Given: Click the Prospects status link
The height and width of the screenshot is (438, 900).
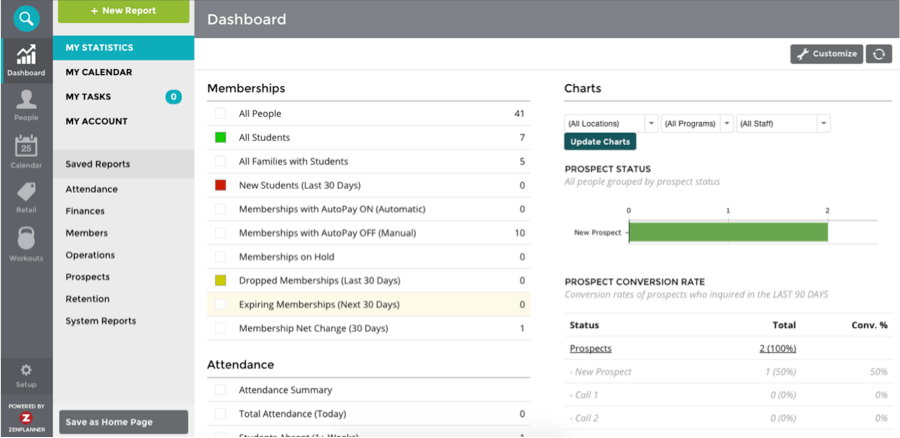Looking at the screenshot, I should [590, 348].
